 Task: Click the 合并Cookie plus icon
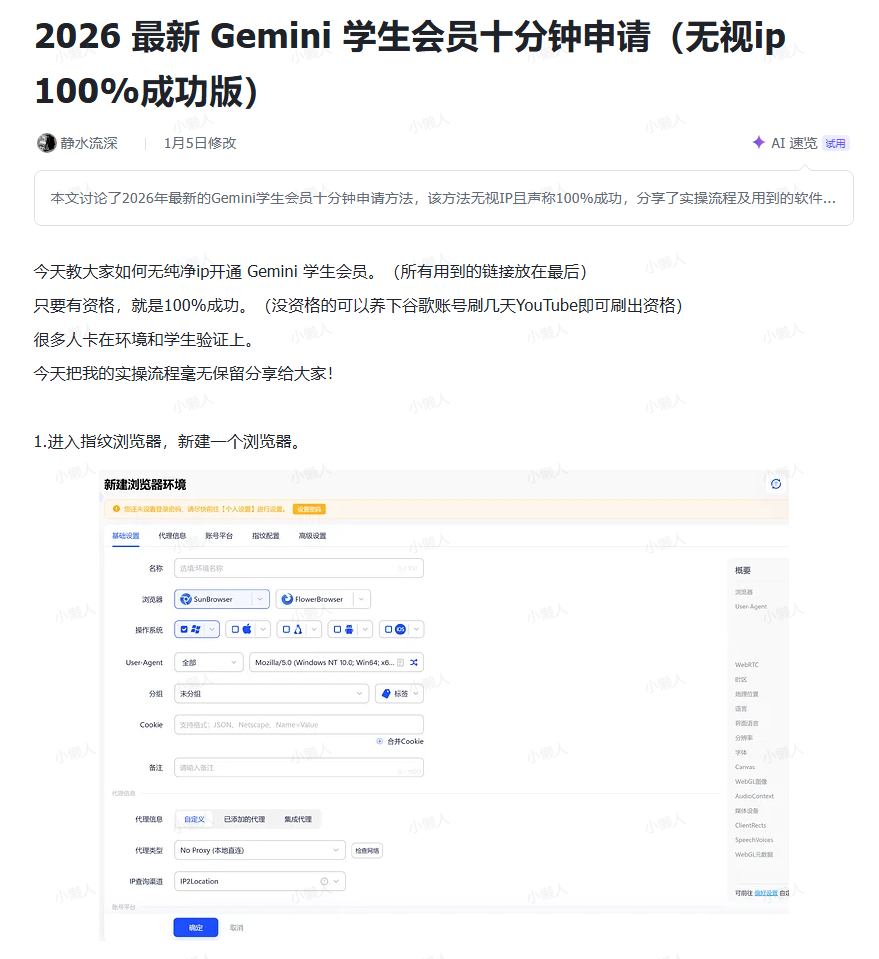[377, 741]
